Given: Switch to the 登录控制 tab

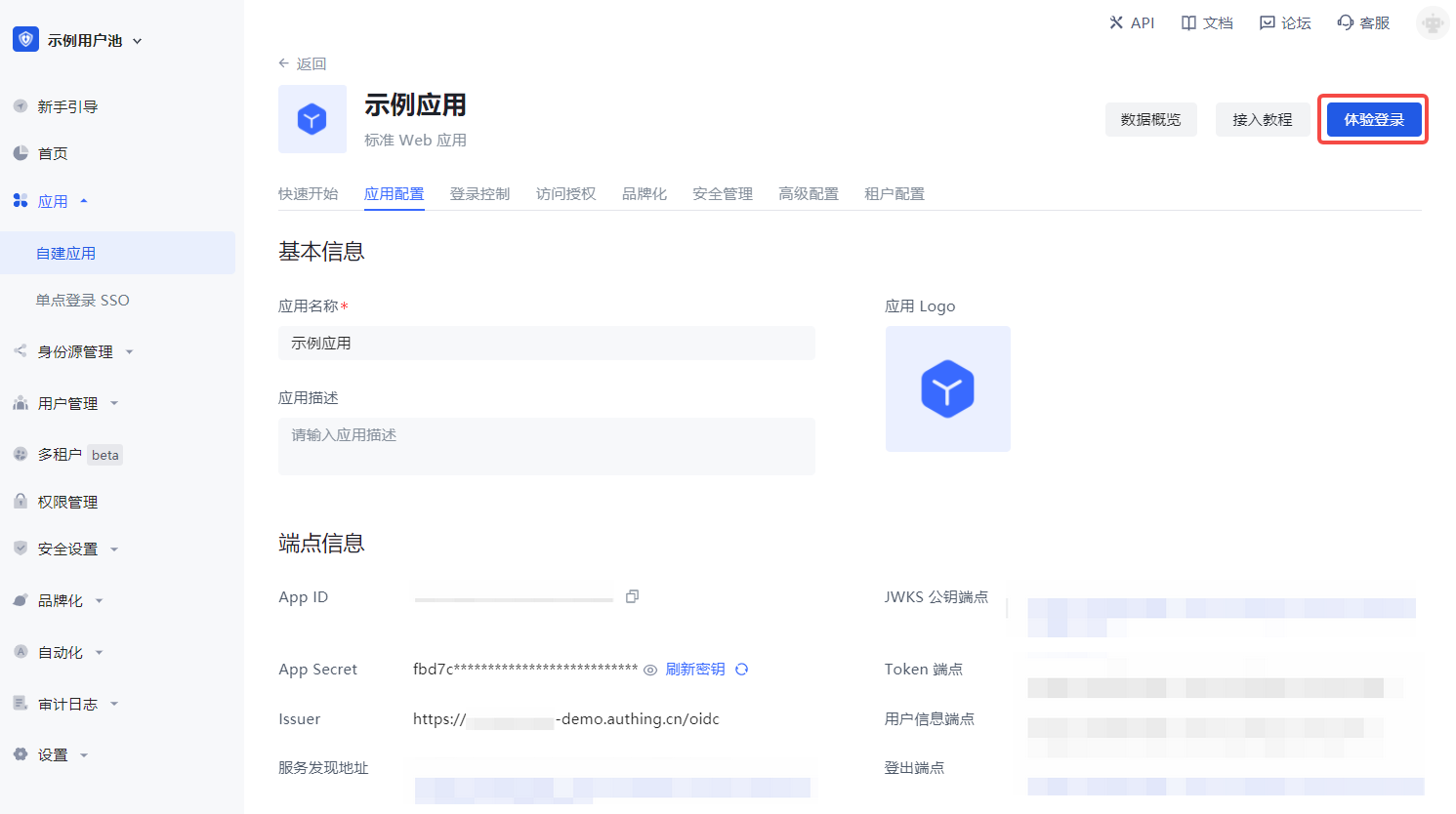Looking at the screenshot, I should point(479,193).
